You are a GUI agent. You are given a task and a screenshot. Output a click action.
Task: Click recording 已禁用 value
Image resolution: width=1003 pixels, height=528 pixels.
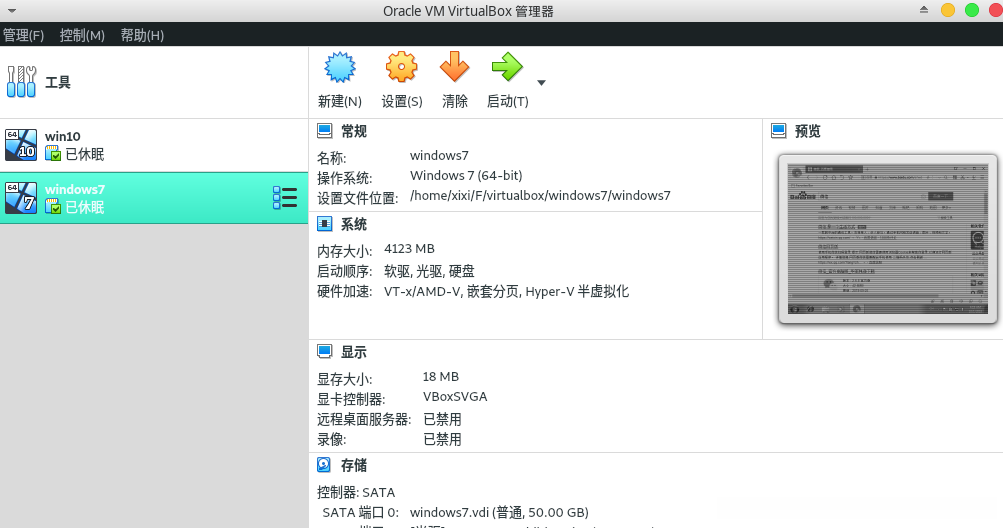pos(442,440)
